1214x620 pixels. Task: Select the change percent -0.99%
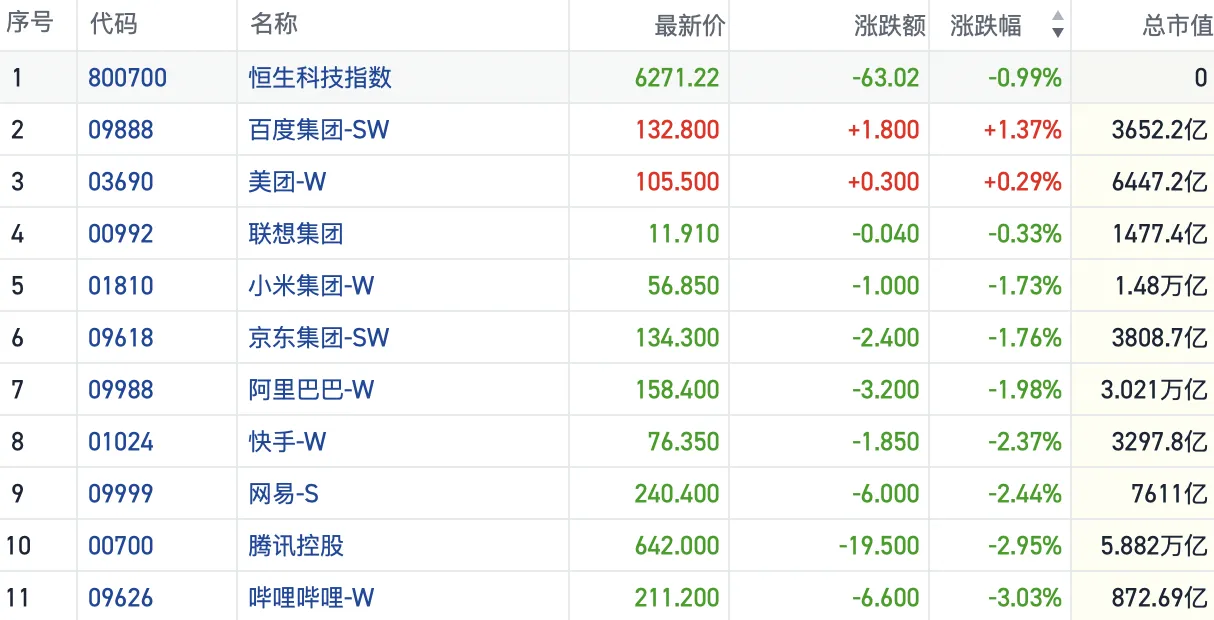[x=1024, y=78]
